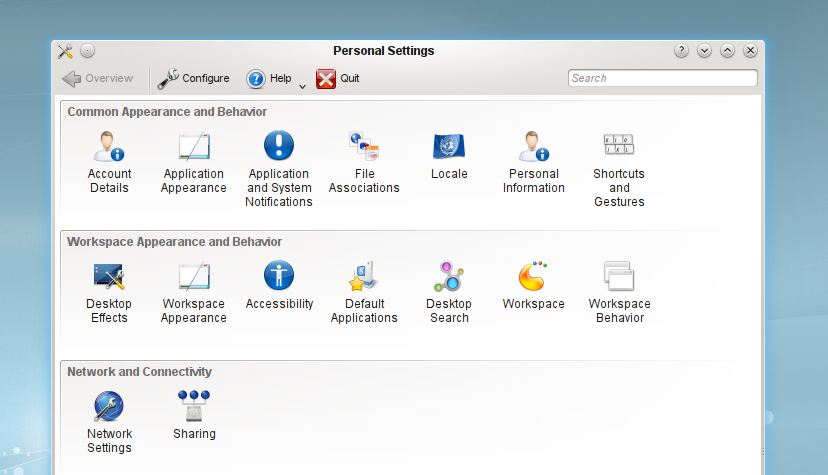828x475 pixels.
Task: Click the round on-all-desktops titlebar button
Action: click(x=88, y=51)
